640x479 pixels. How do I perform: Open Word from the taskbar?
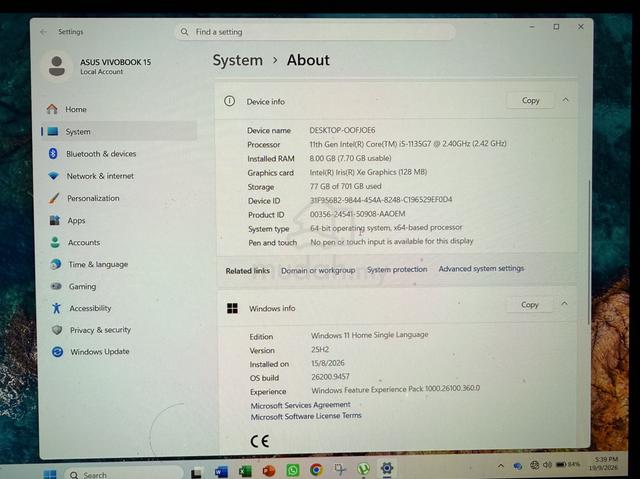[x=221, y=472]
